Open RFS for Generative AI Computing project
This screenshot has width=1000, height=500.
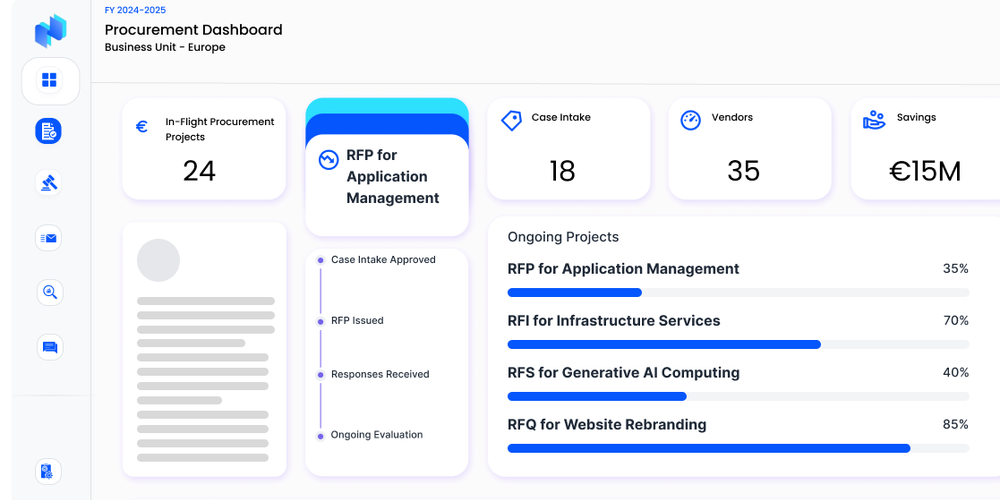point(624,372)
